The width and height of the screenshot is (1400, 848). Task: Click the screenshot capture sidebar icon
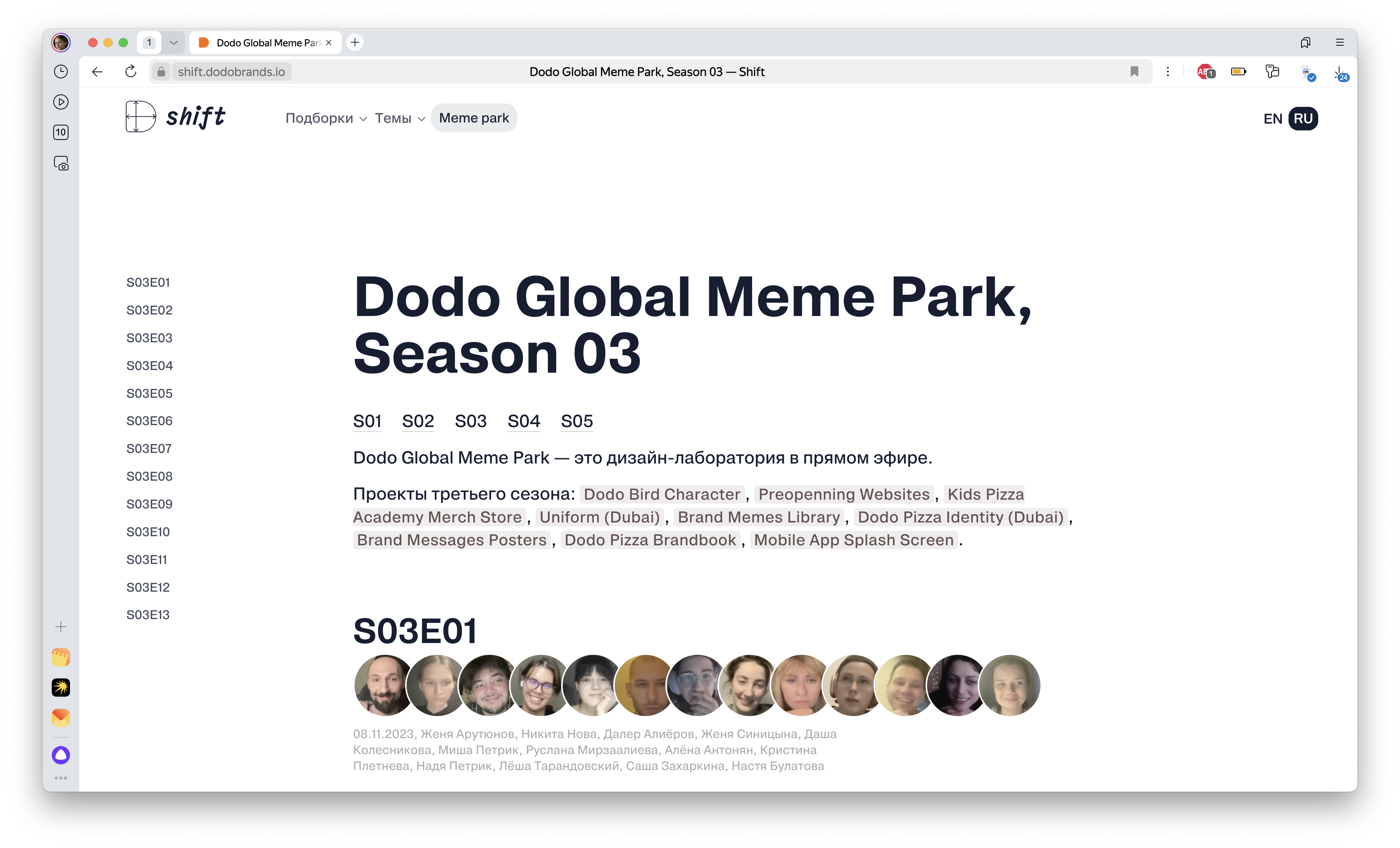[61, 164]
